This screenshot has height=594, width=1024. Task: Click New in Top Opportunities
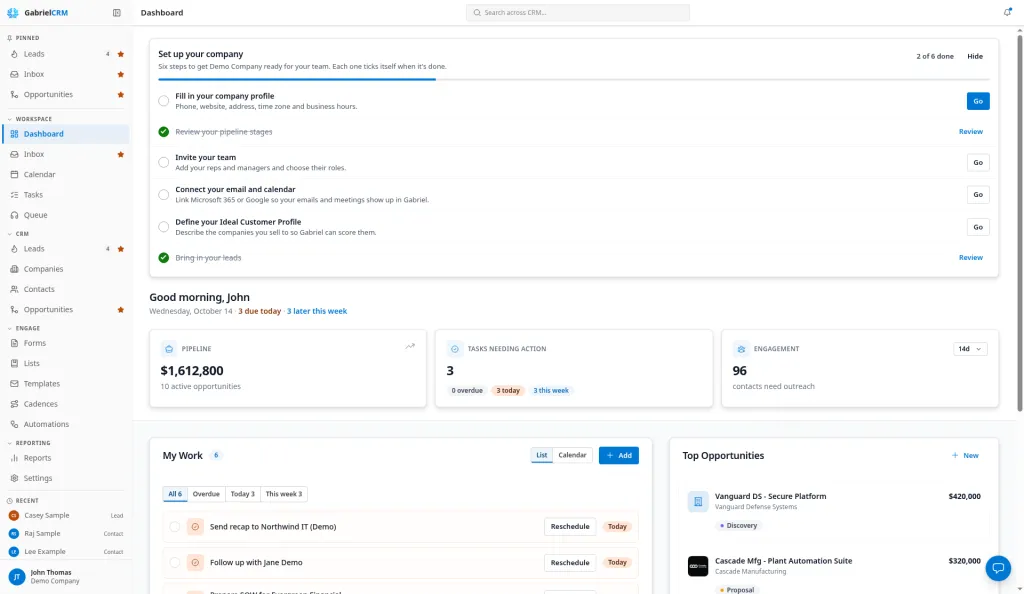965,456
